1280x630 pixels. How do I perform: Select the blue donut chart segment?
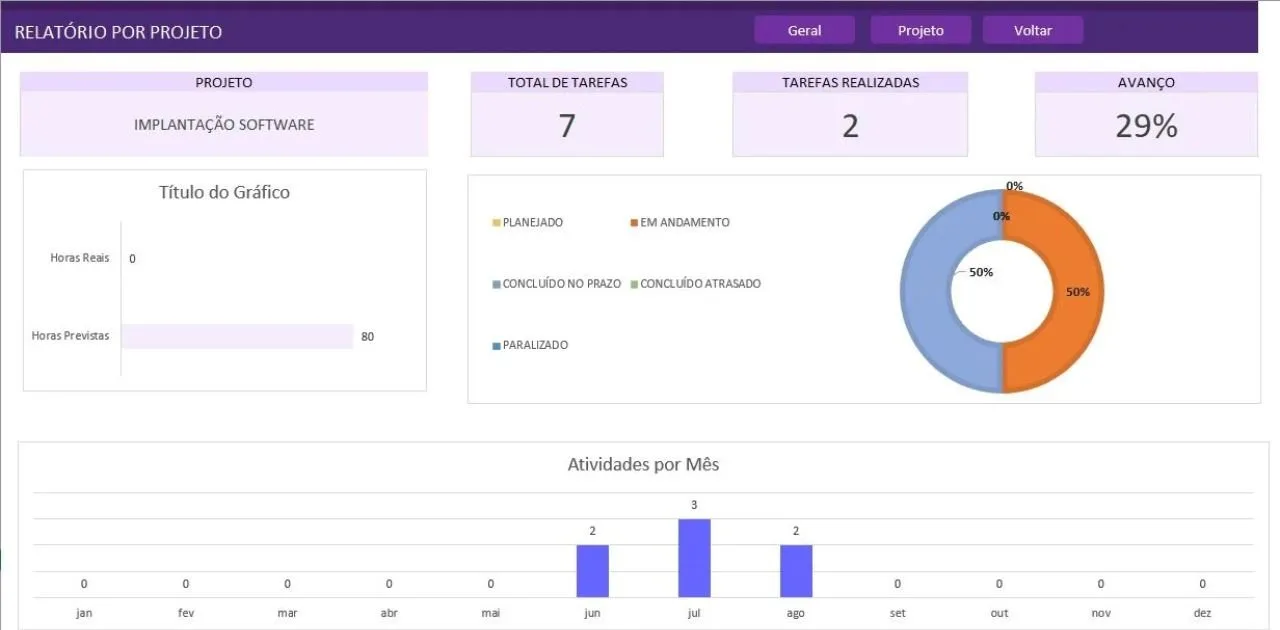[925, 292]
